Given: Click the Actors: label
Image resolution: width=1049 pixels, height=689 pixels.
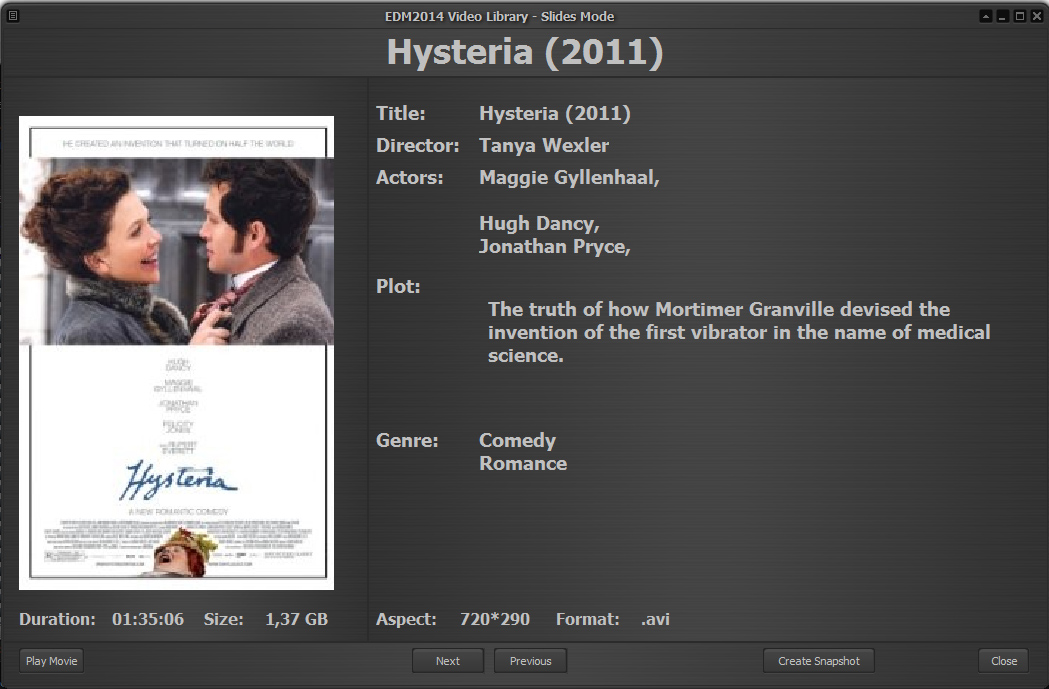Looking at the screenshot, I should 409,177.
